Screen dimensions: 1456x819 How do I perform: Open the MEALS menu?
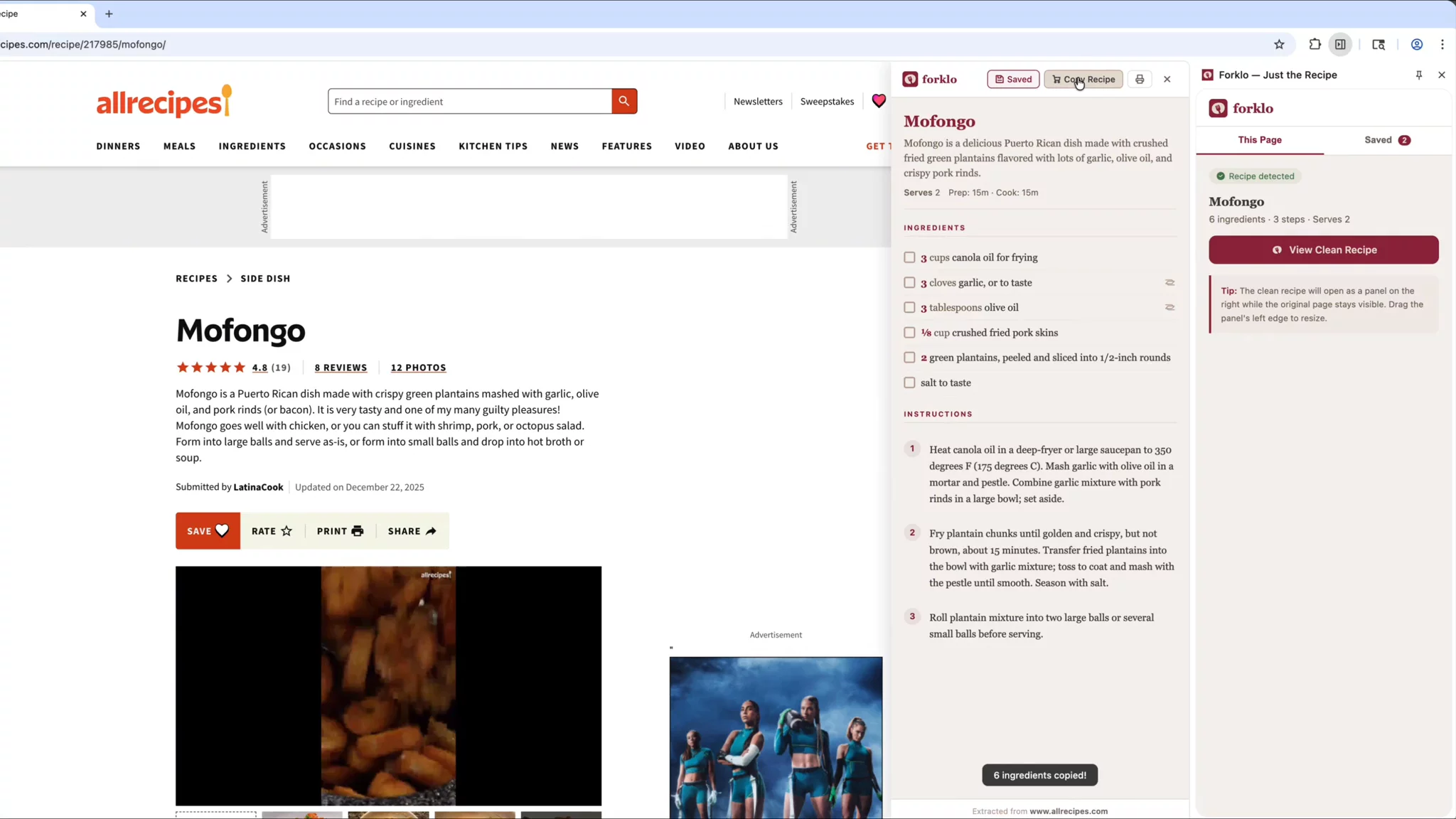coord(179,146)
